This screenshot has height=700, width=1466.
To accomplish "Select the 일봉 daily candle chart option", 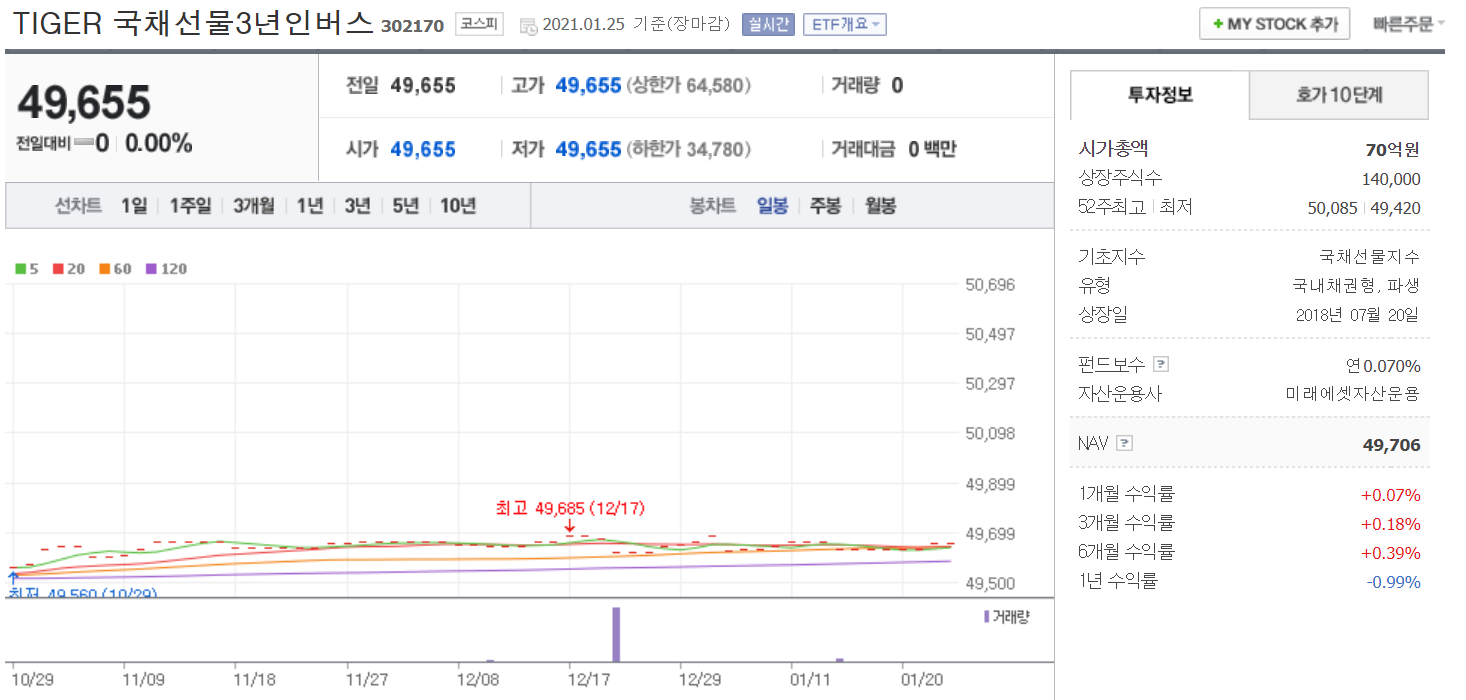I will pyautogui.click(x=772, y=206).
